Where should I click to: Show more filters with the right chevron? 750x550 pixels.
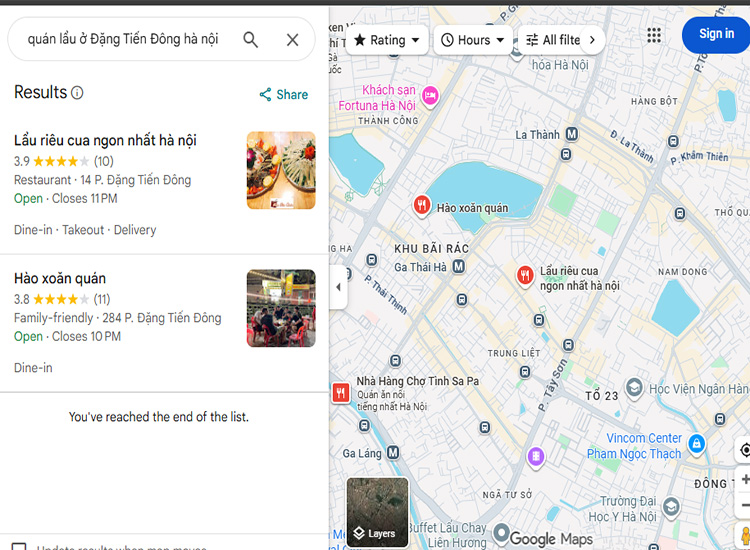[592, 40]
